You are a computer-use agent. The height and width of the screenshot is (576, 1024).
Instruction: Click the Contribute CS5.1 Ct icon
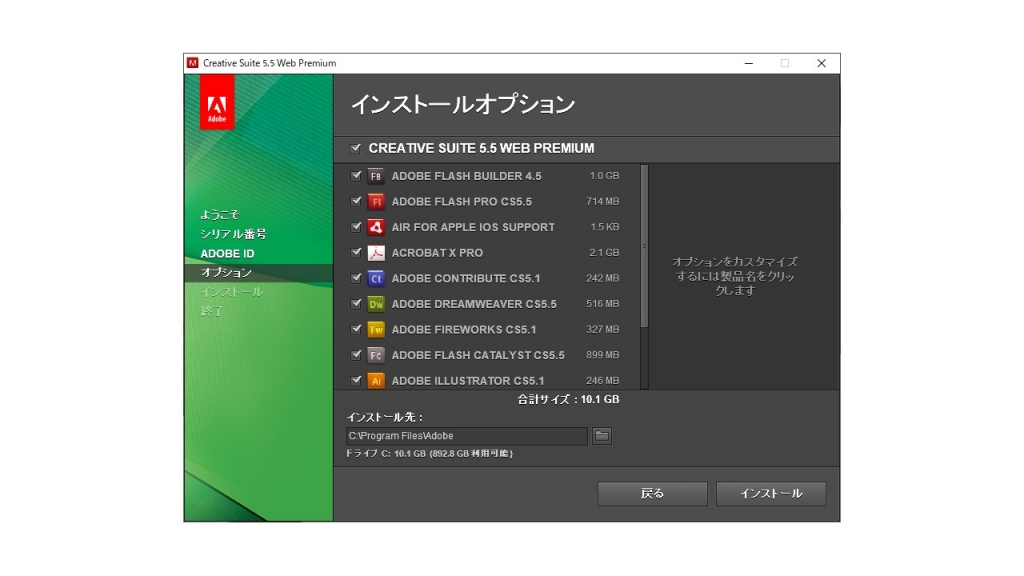tap(376, 278)
